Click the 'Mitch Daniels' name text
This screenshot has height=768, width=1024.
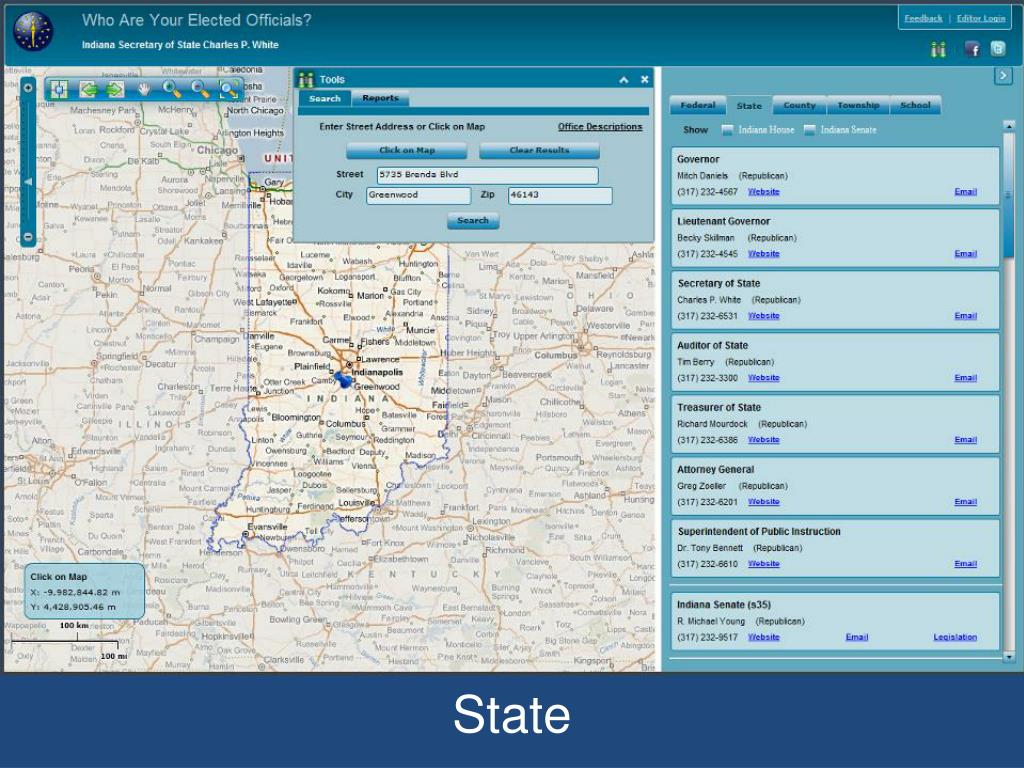(x=702, y=176)
